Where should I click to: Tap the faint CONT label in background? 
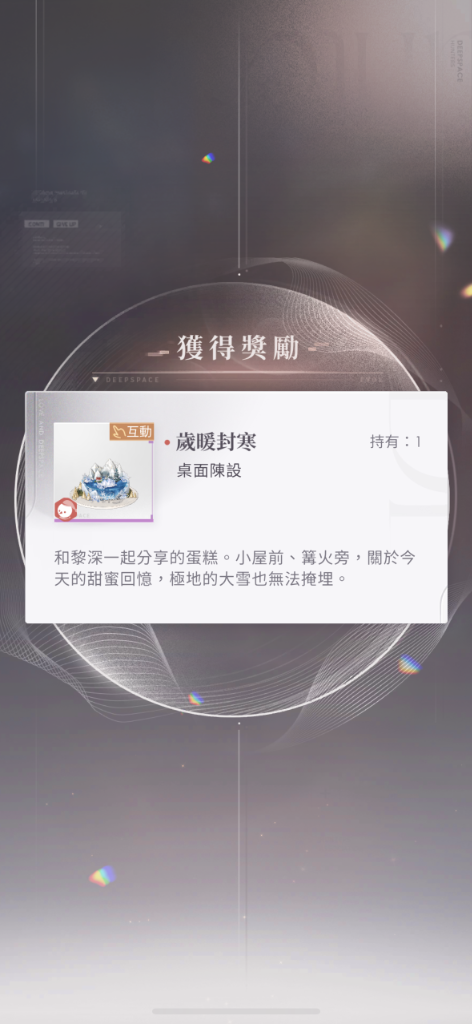pyautogui.click(x=37, y=224)
